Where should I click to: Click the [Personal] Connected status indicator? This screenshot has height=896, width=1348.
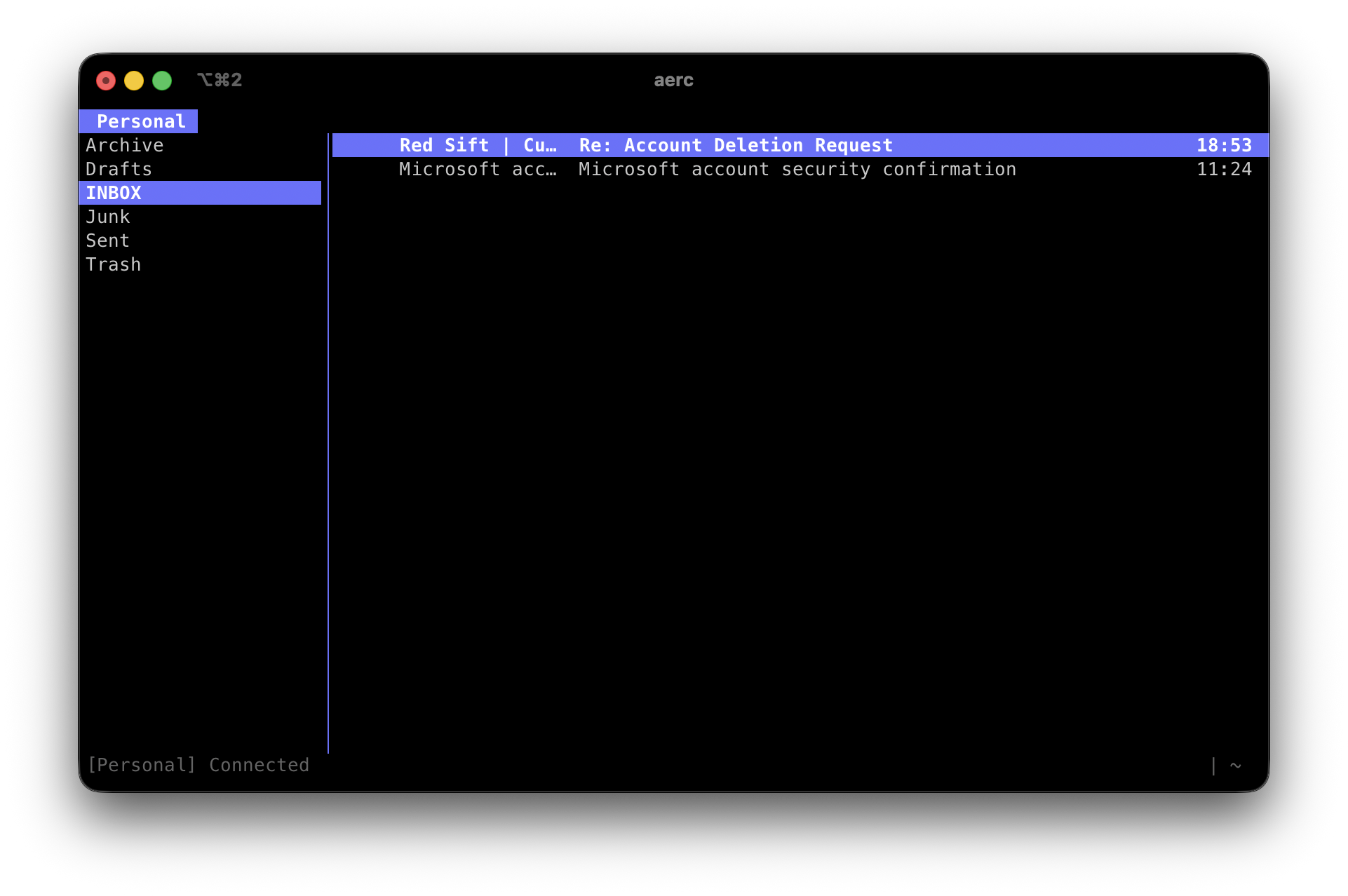198,765
